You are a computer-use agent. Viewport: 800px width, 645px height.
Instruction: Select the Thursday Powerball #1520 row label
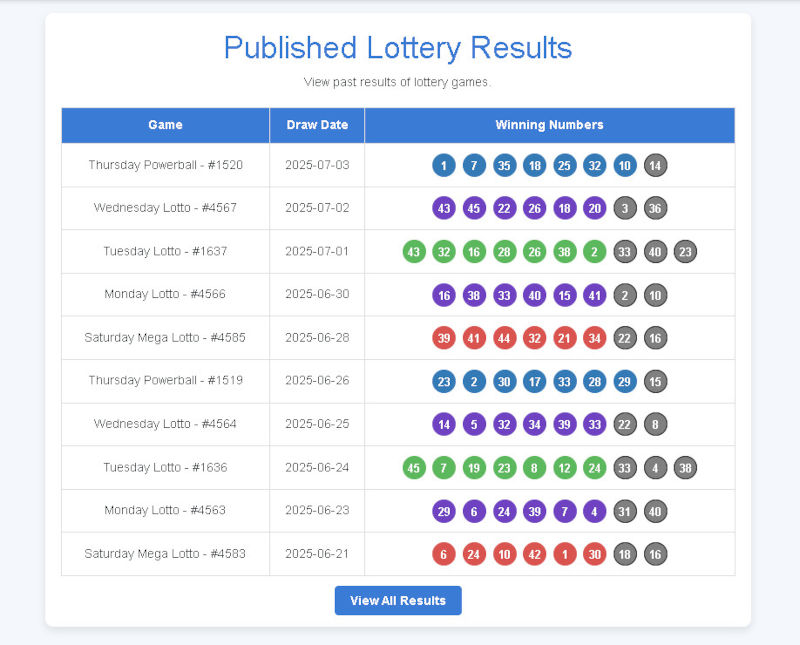[x=165, y=165]
